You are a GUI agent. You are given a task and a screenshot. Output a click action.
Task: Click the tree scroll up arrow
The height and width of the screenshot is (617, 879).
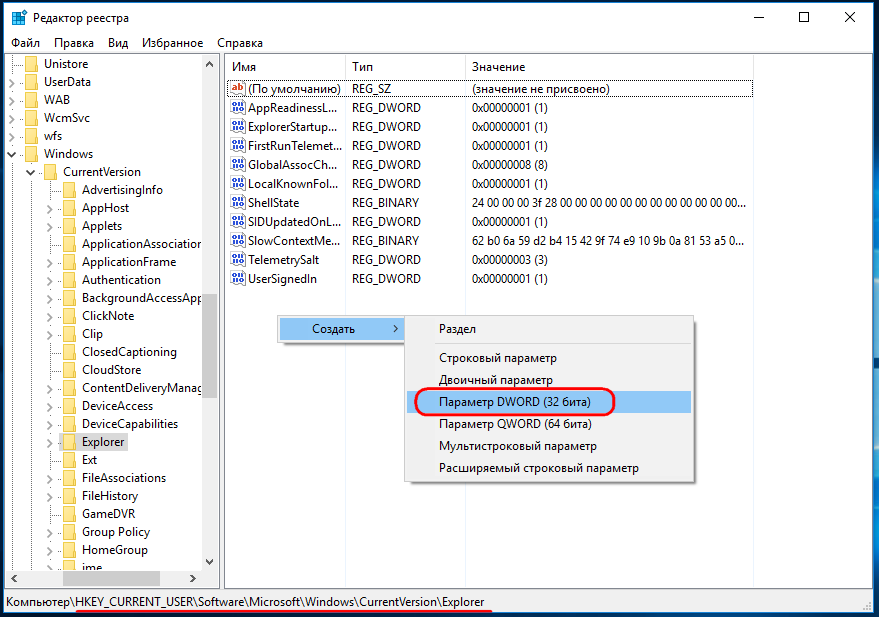pos(210,64)
